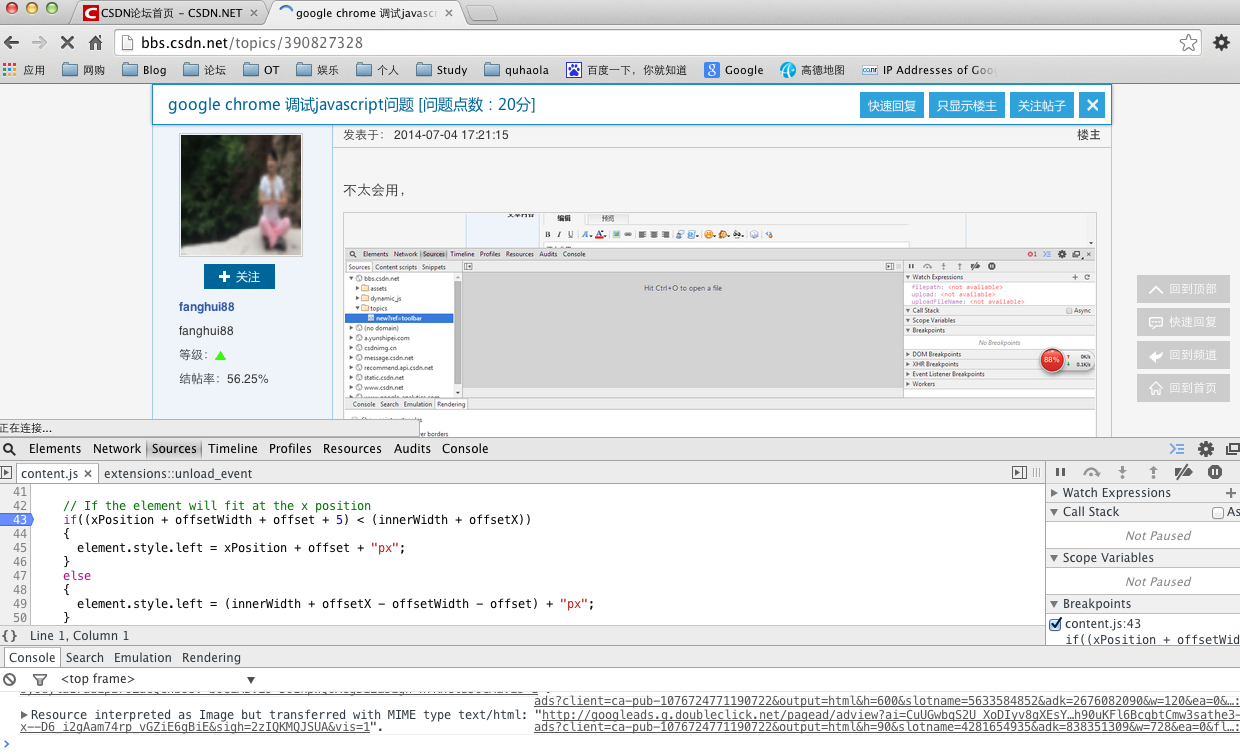Step into next function call
The height and width of the screenshot is (754, 1240).
pos(1123,473)
